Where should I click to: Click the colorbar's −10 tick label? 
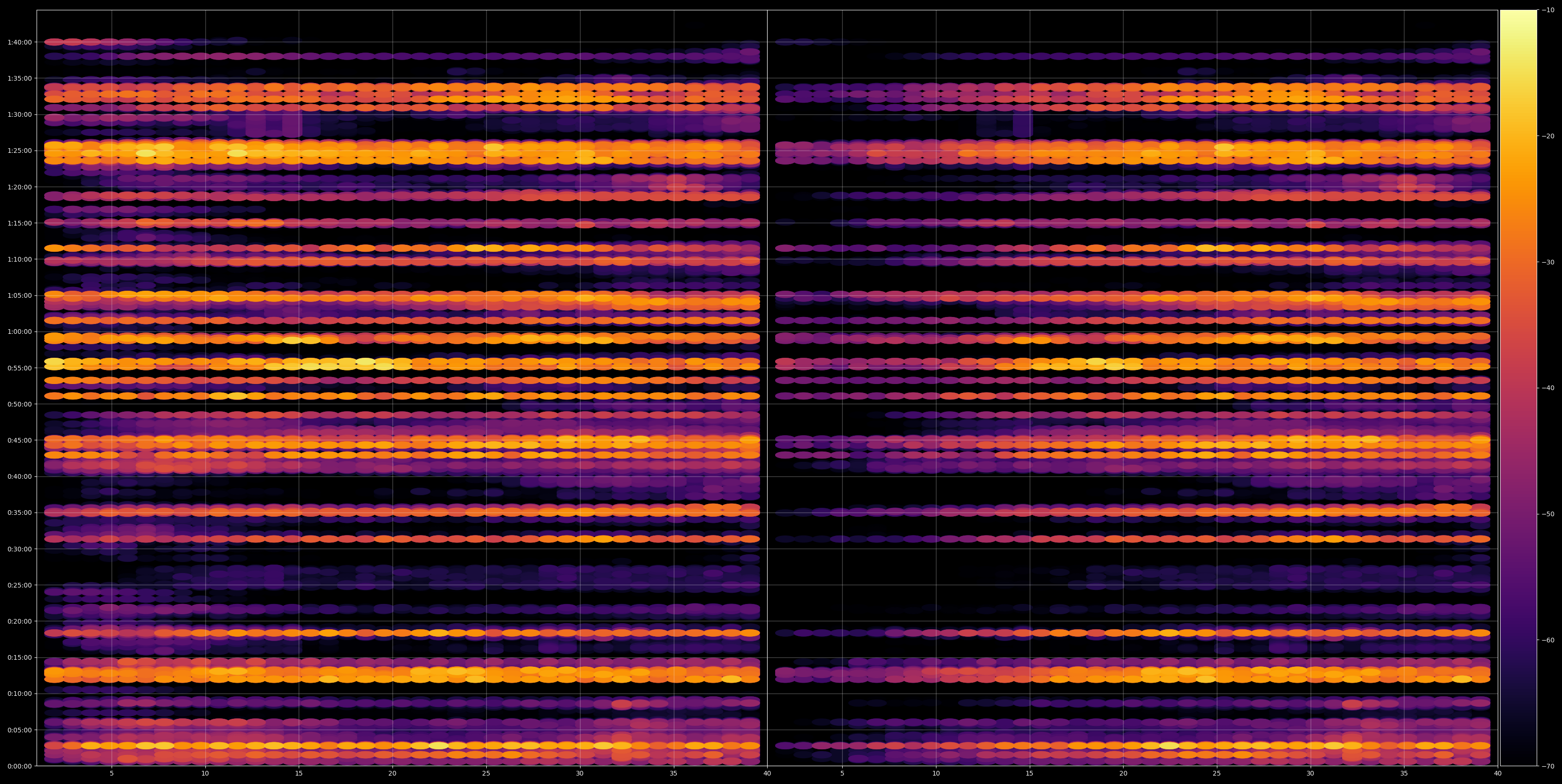pos(1548,10)
